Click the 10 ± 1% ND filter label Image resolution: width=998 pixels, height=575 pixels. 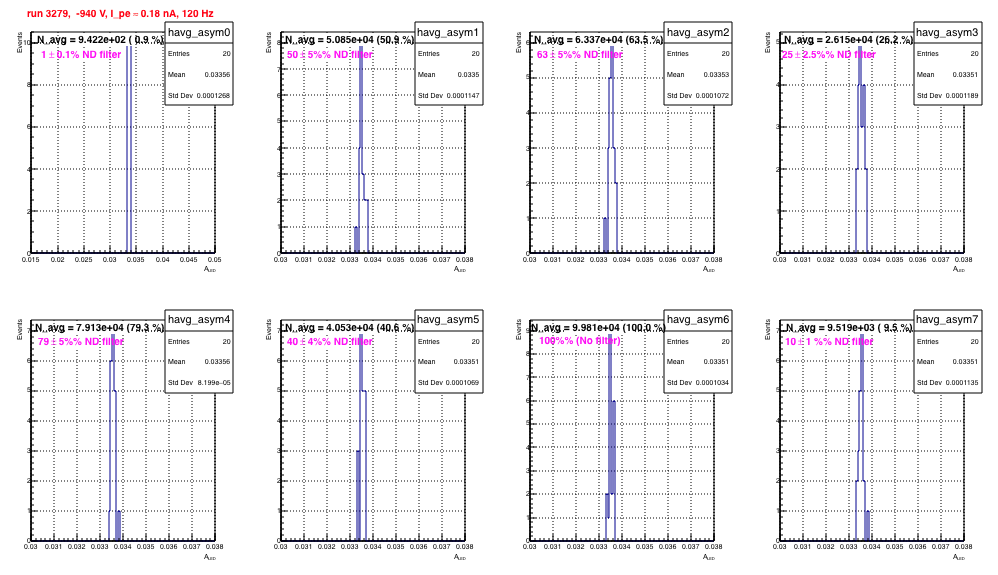point(829,342)
